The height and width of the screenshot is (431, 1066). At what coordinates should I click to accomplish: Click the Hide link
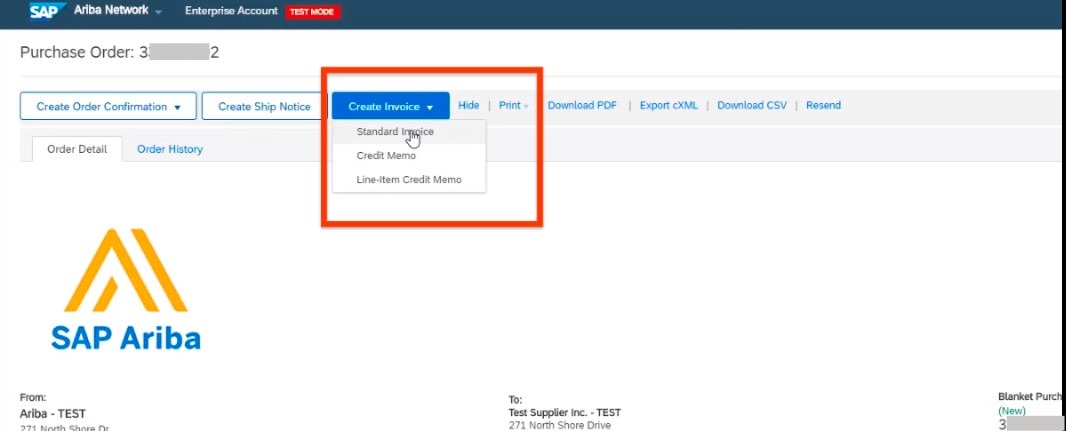tap(468, 105)
